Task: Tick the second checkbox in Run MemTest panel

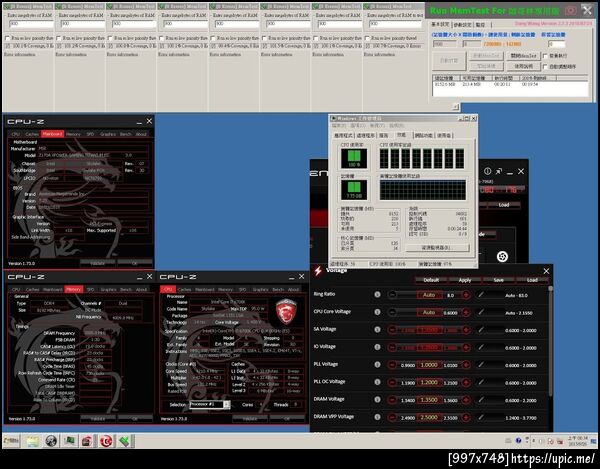Action: coord(544,67)
